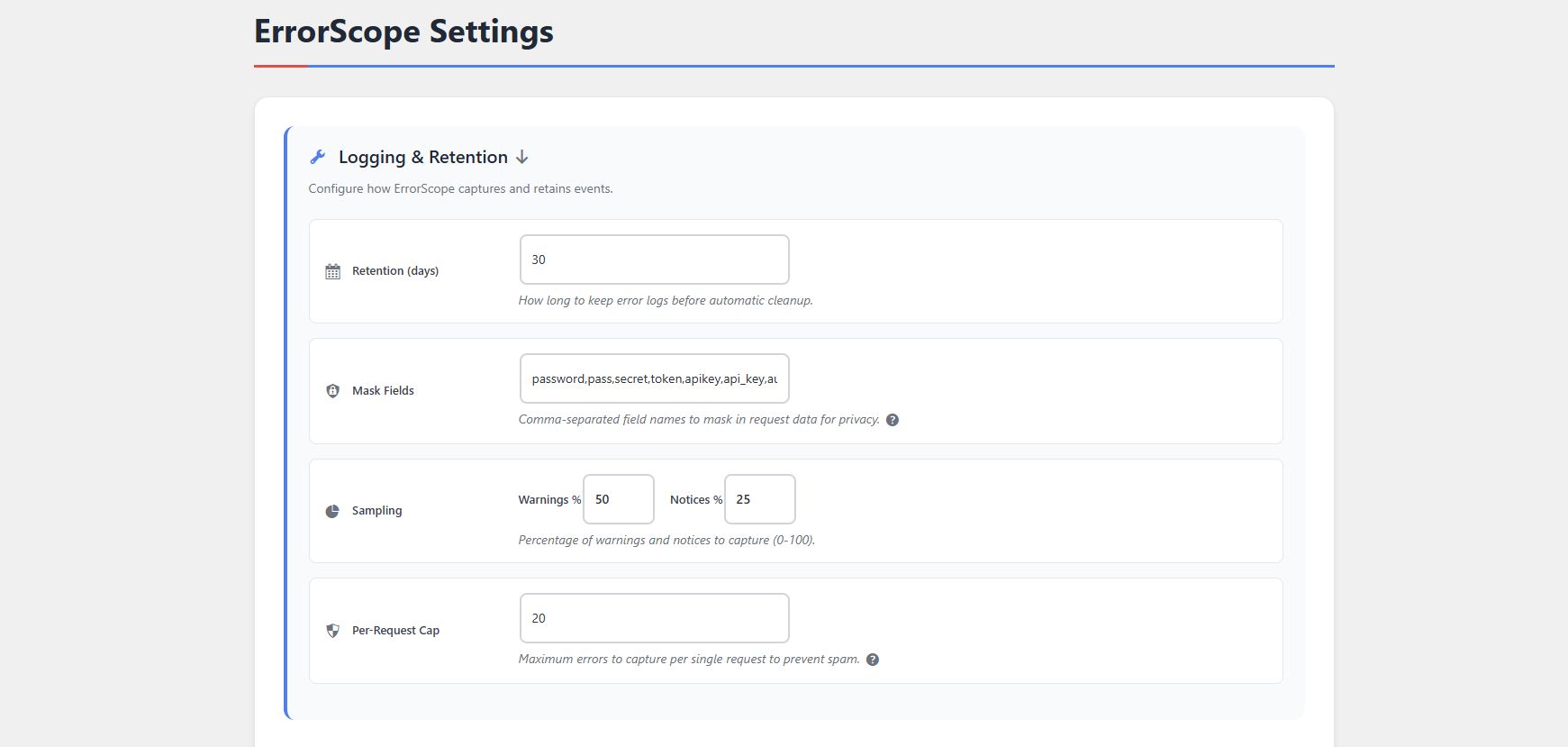Click the Mask Fields shield lock icon

(332, 391)
